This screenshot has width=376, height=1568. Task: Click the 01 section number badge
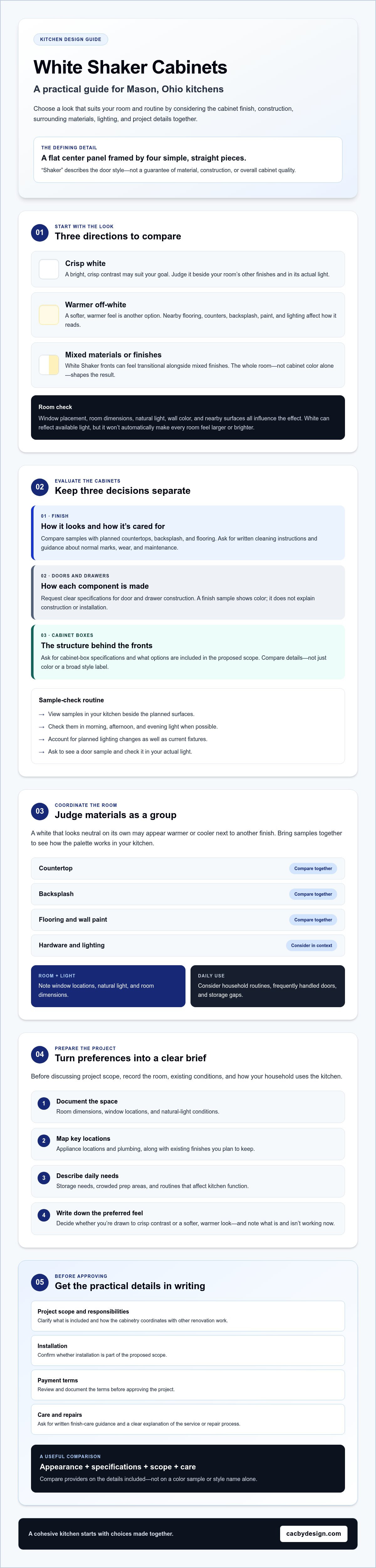click(39, 232)
